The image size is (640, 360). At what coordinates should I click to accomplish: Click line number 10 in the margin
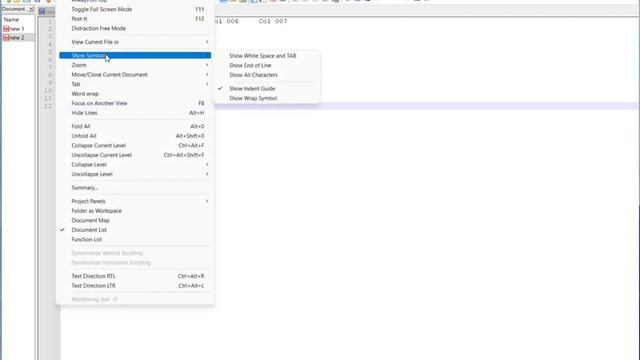point(48,91)
